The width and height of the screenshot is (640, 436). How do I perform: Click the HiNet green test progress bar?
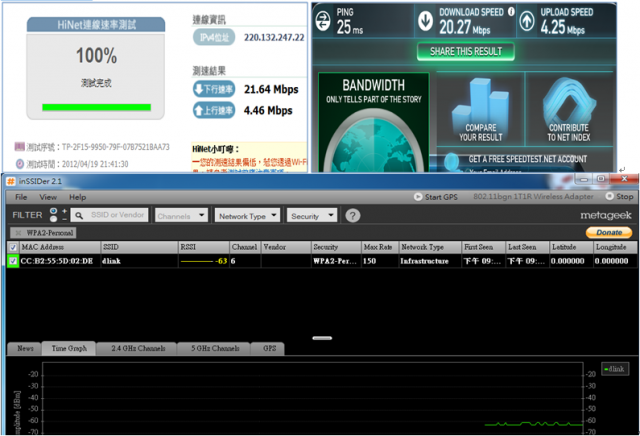coord(96,107)
